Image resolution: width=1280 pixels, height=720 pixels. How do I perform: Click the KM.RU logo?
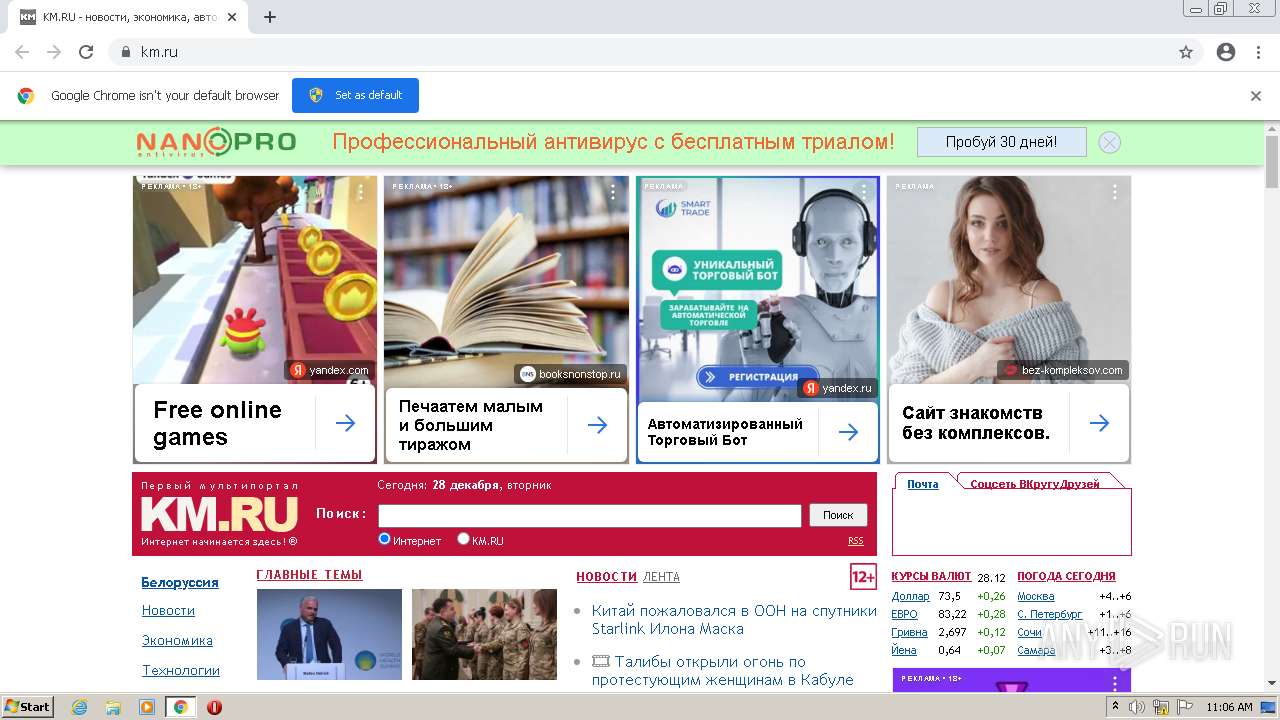pos(219,514)
